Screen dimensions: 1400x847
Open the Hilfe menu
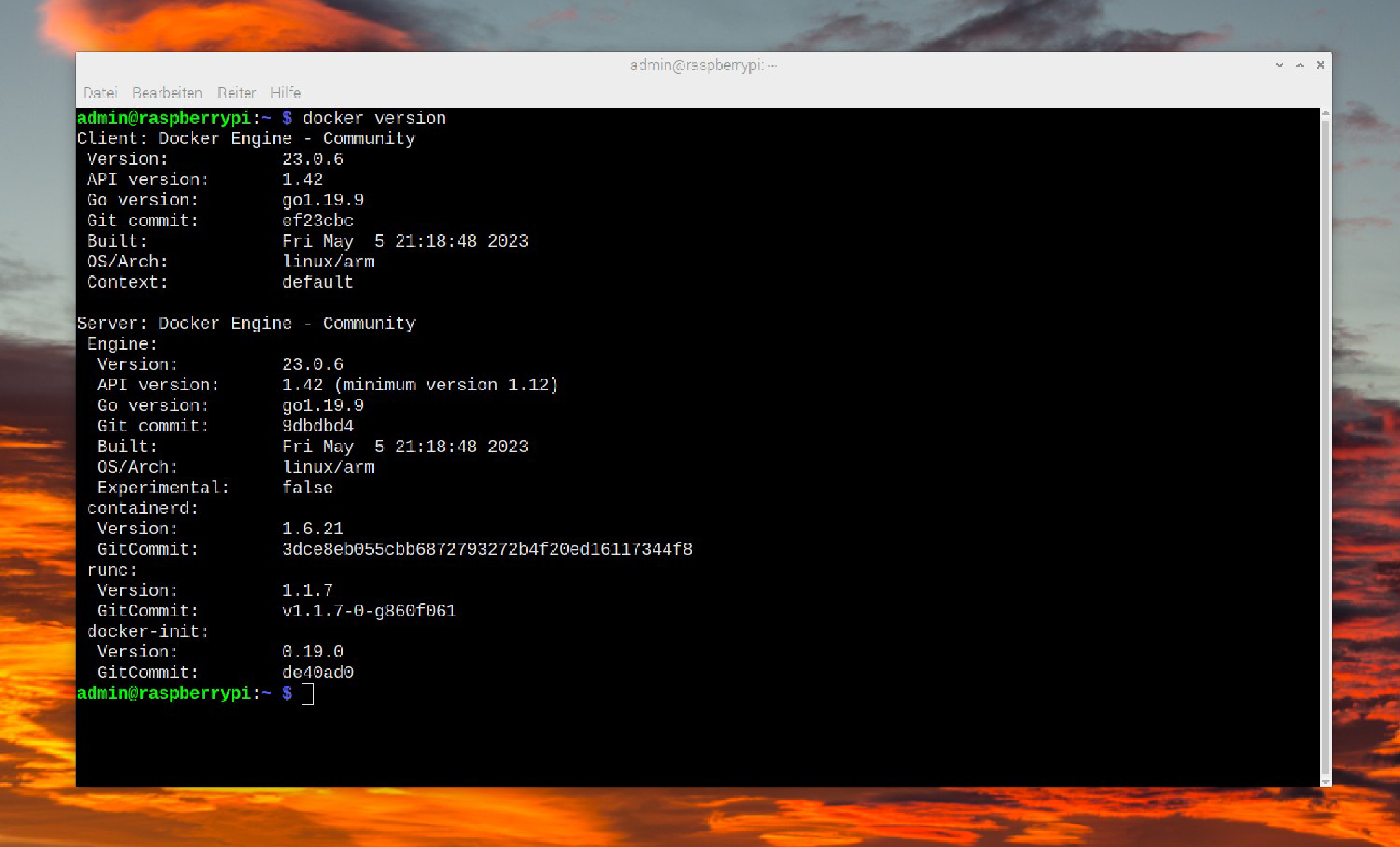285,93
